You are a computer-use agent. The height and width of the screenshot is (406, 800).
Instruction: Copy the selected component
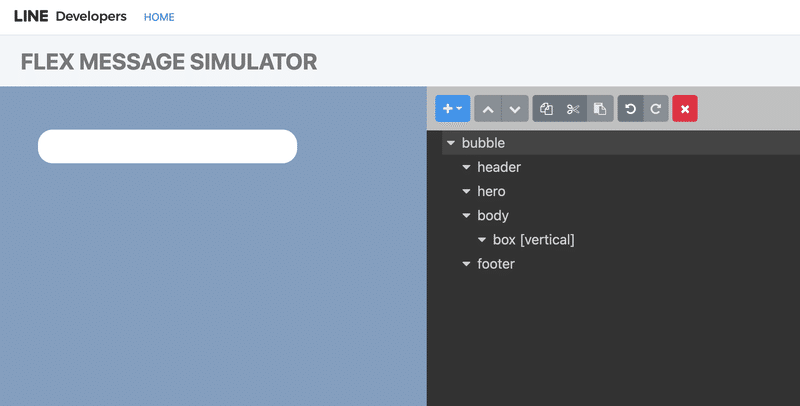point(546,109)
